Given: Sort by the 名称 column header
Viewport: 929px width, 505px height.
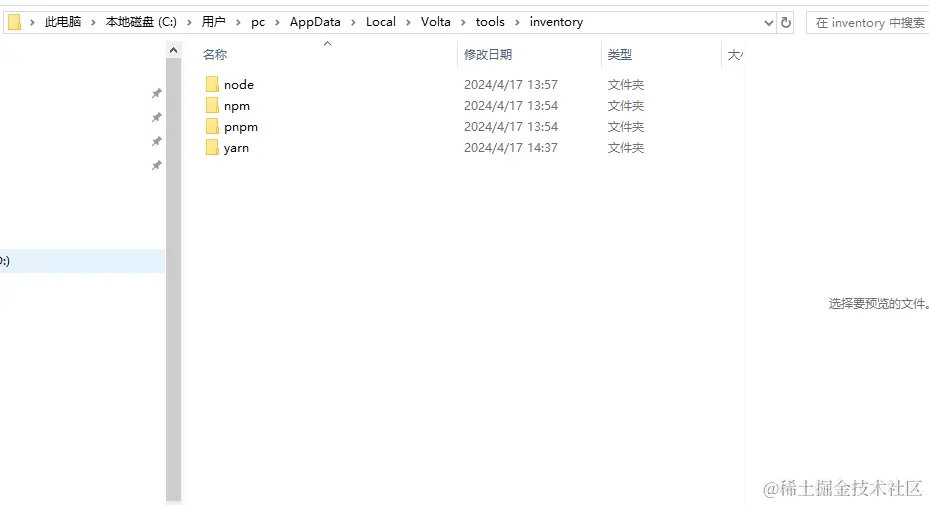Looking at the screenshot, I should [215, 55].
